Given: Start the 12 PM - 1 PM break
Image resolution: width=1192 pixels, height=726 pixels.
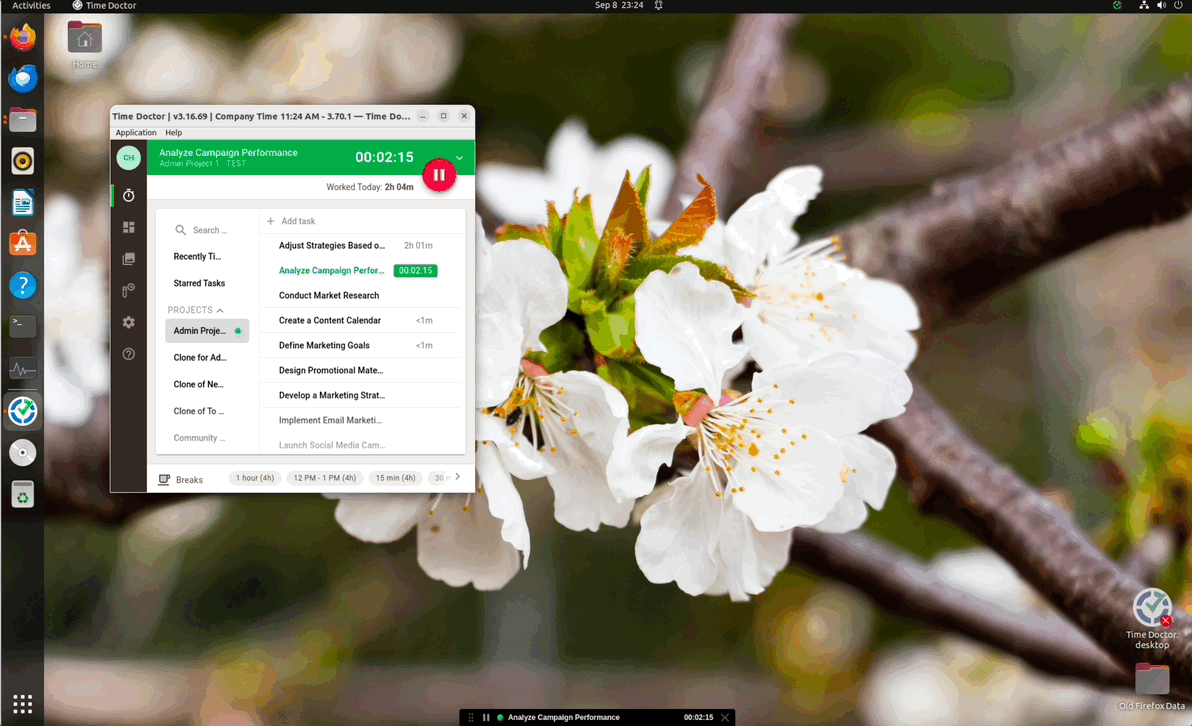Looking at the screenshot, I should 325,478.
